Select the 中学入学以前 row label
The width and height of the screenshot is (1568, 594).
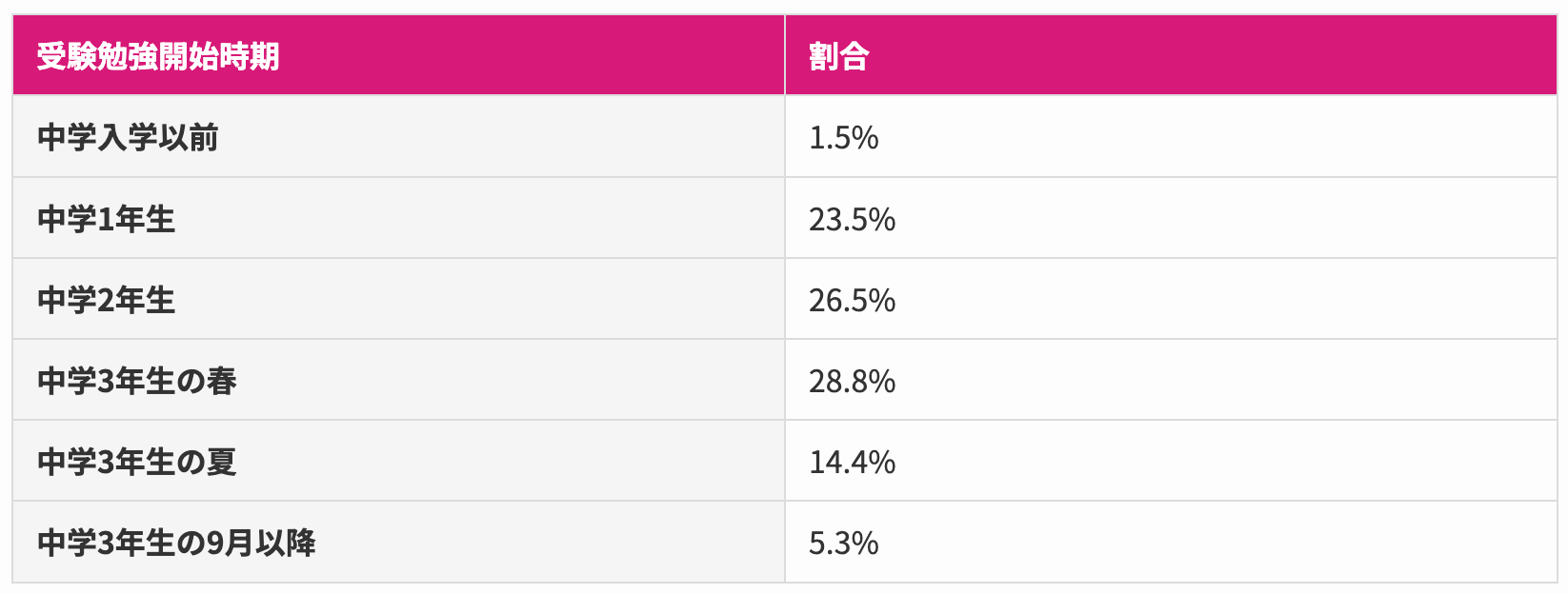128,137
